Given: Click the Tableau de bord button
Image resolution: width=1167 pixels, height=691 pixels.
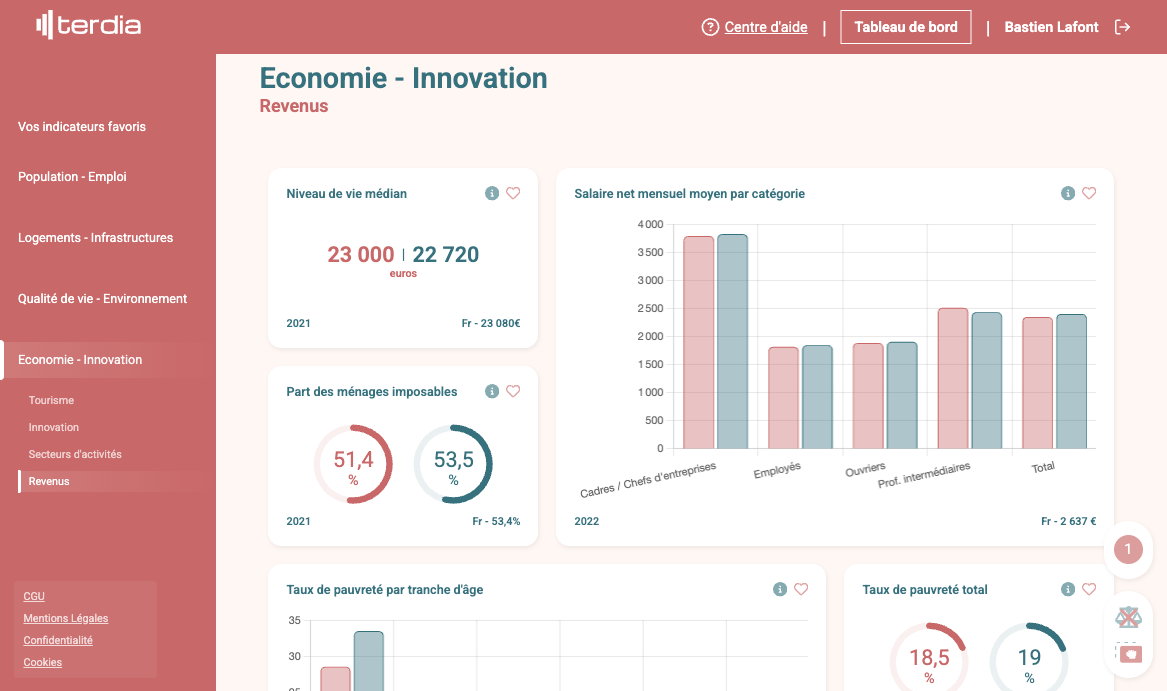Looking at the screenshot, I should [905, 27].
